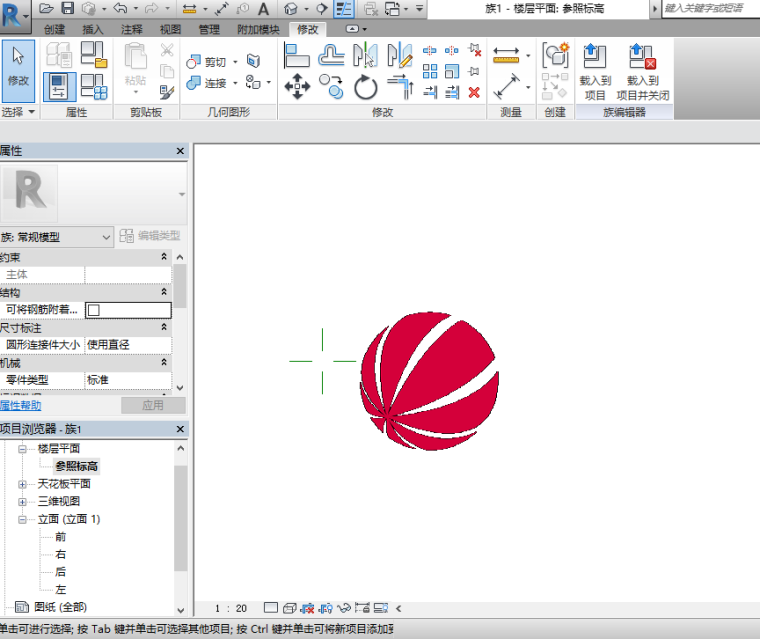Click the Rotate tool in 修改 panel
This screenshot has height=639, width=760.
point(366,88)
